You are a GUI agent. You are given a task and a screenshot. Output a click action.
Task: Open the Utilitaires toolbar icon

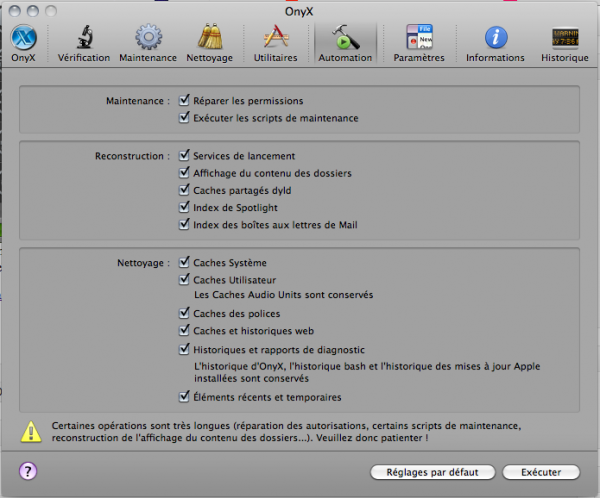276,37
